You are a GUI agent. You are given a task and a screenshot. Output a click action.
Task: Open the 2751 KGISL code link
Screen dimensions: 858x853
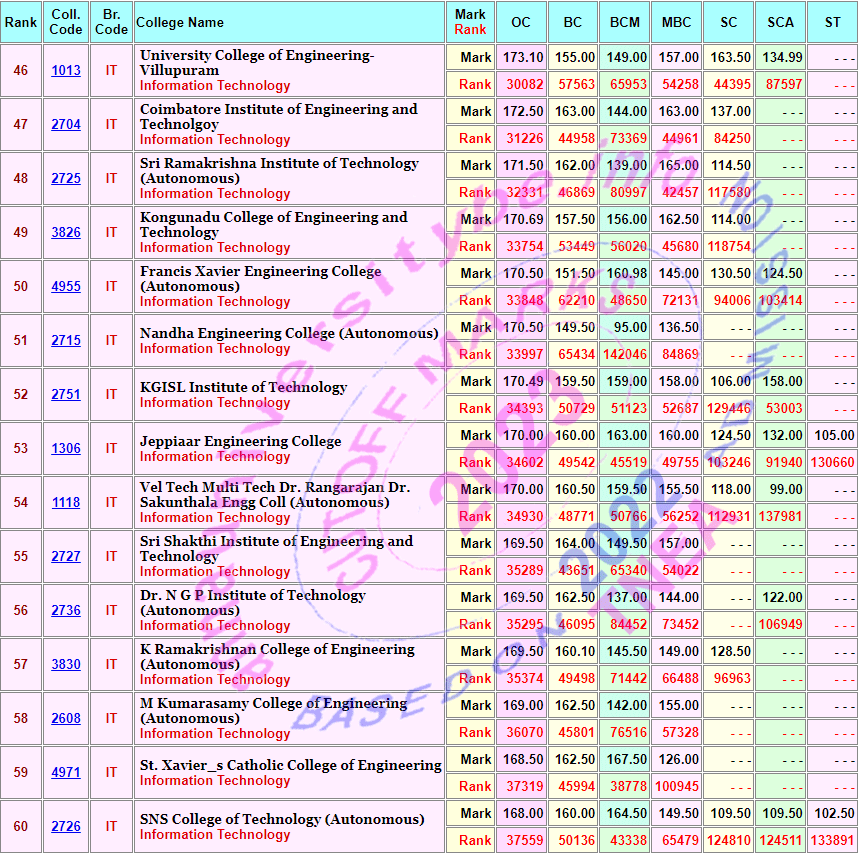(x=66, y=395)
